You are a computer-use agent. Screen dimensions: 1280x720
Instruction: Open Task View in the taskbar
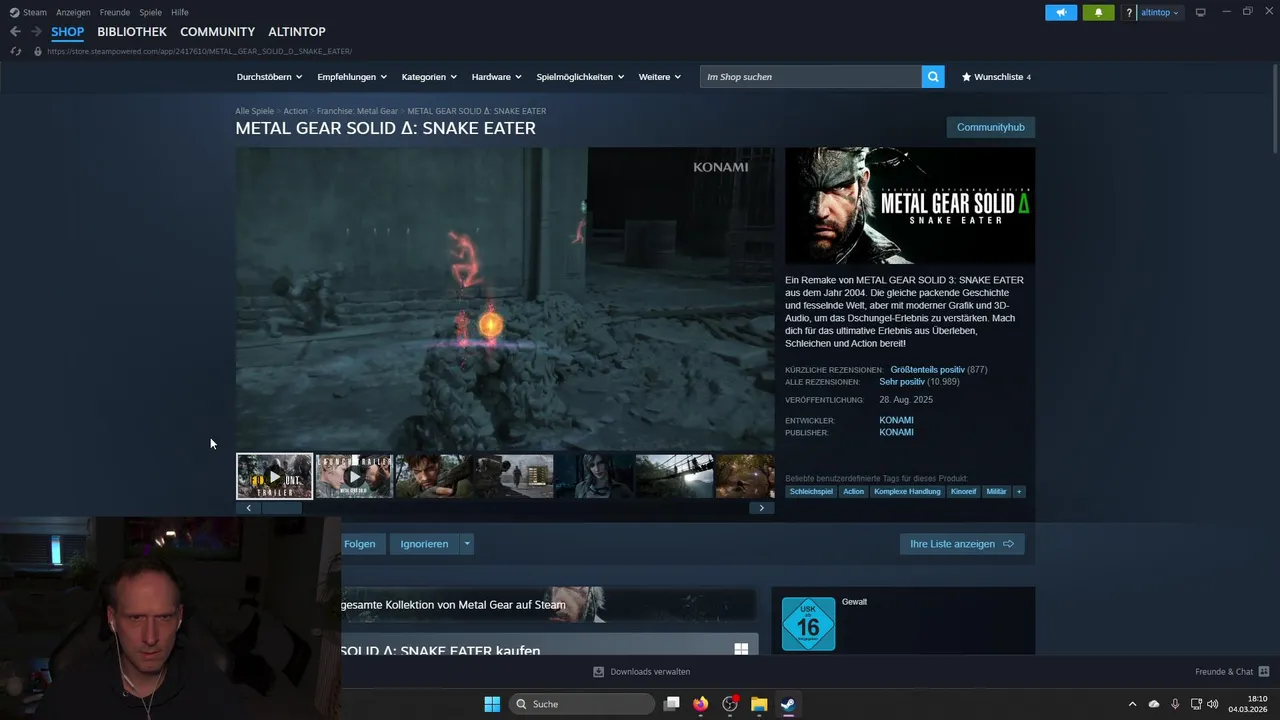coord(672,704)
